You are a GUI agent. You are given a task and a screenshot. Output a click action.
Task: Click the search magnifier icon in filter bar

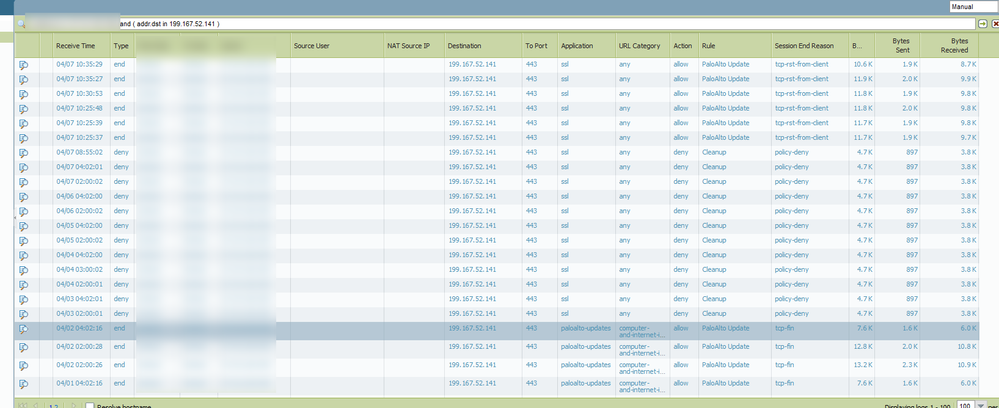(20, 22)
